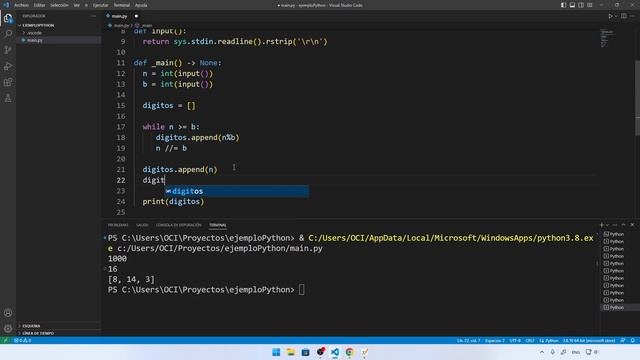Select the TERMINAL panel tab
Screen dimensions: 640x360
[218, 225]
